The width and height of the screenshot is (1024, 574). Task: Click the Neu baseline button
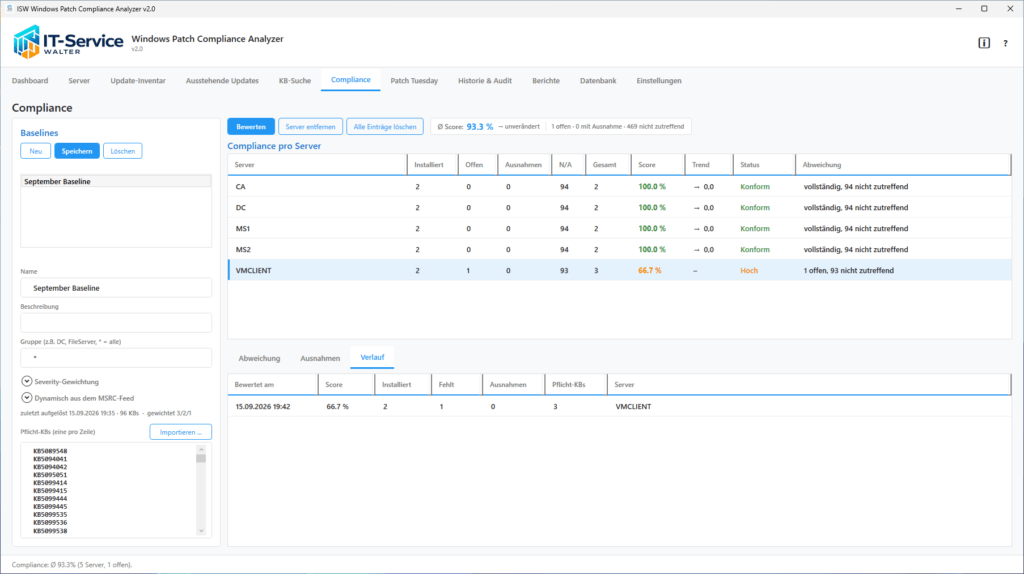point(35,151)
